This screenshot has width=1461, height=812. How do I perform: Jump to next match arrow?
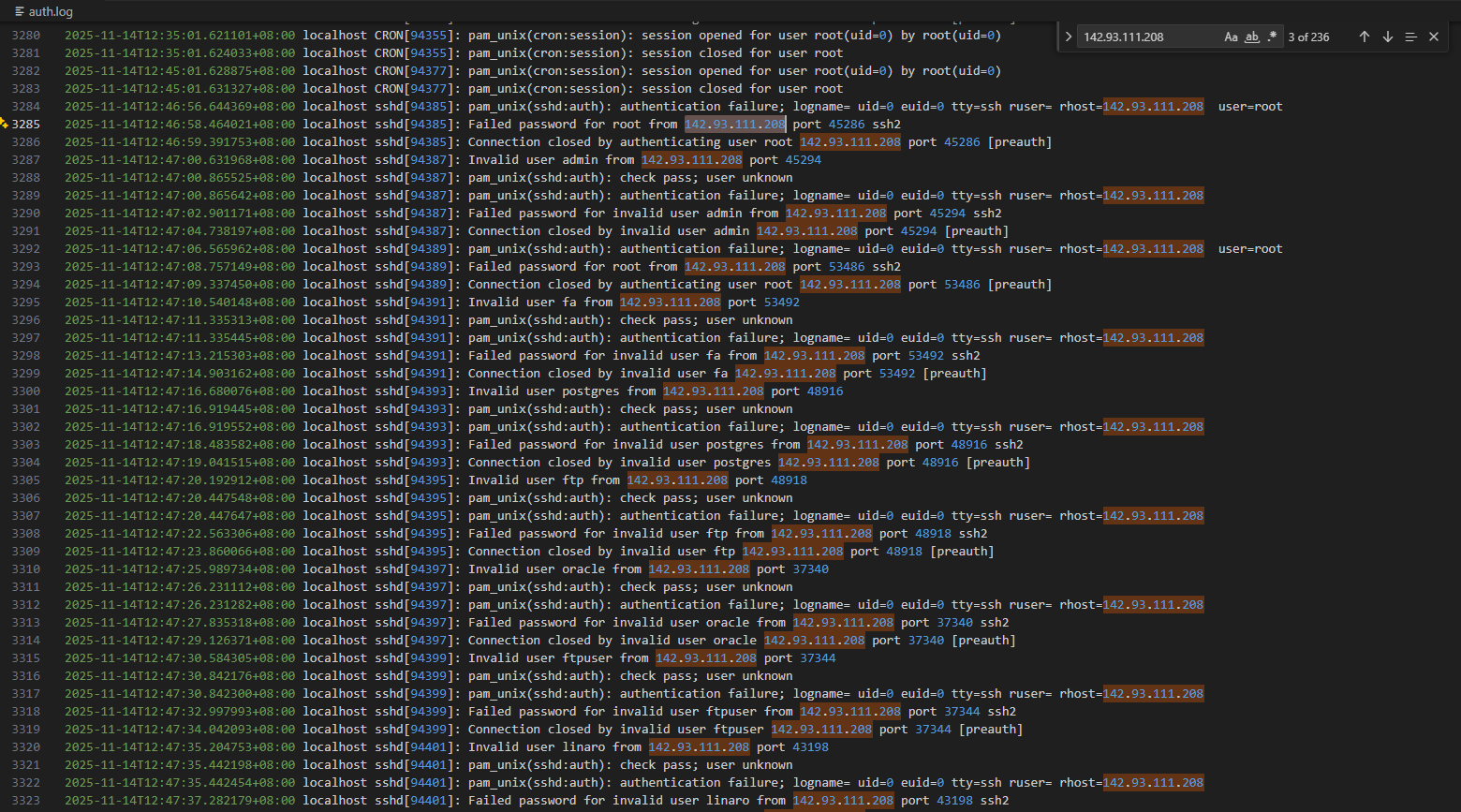[1388, 37]
